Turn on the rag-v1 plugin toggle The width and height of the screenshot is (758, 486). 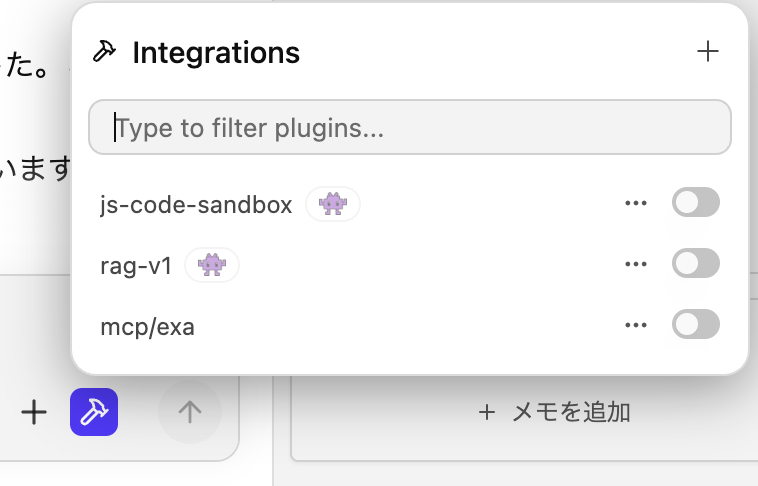coord(695,264)
